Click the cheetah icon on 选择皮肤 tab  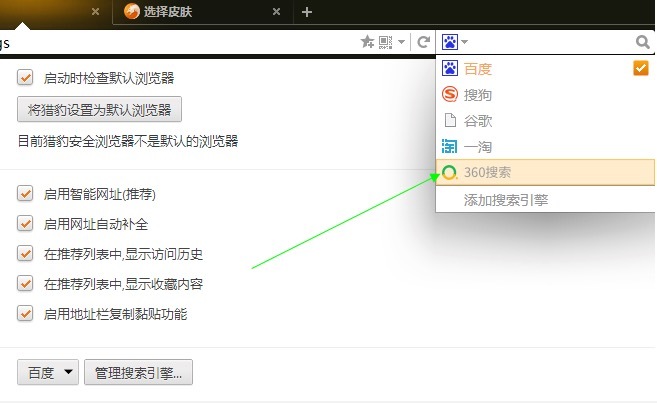pyautogui.click(x=132, y=11)
